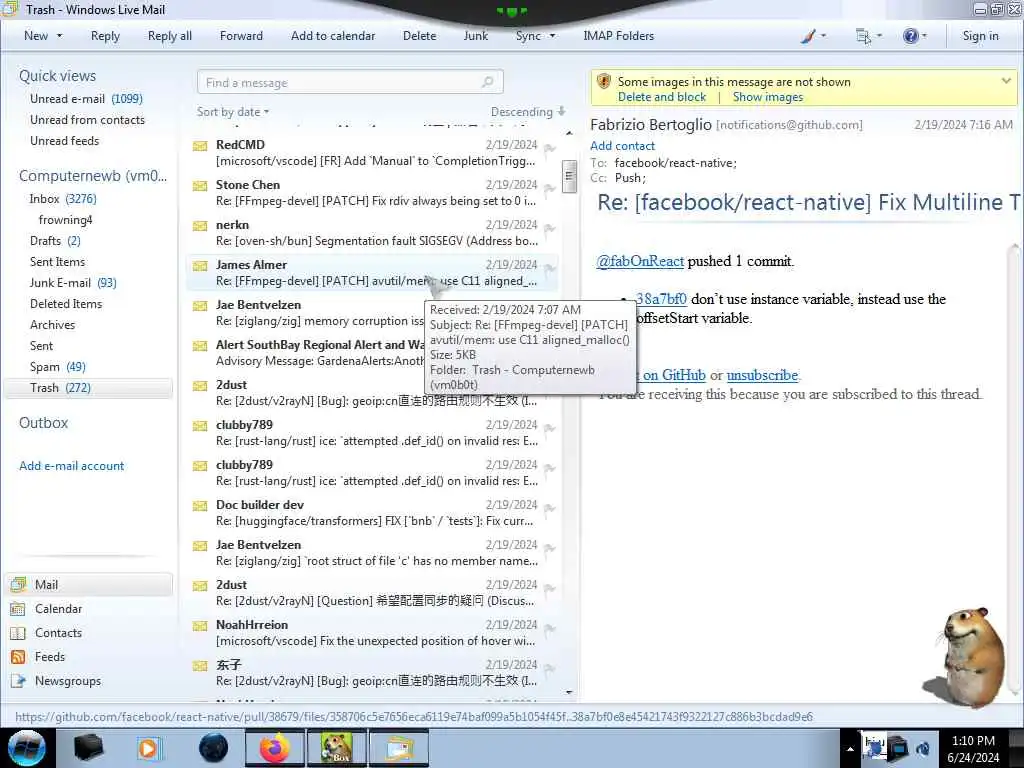Open the Sort by date dropdown
This screenshot has height=768, width=1024.
tap(232, 112)
